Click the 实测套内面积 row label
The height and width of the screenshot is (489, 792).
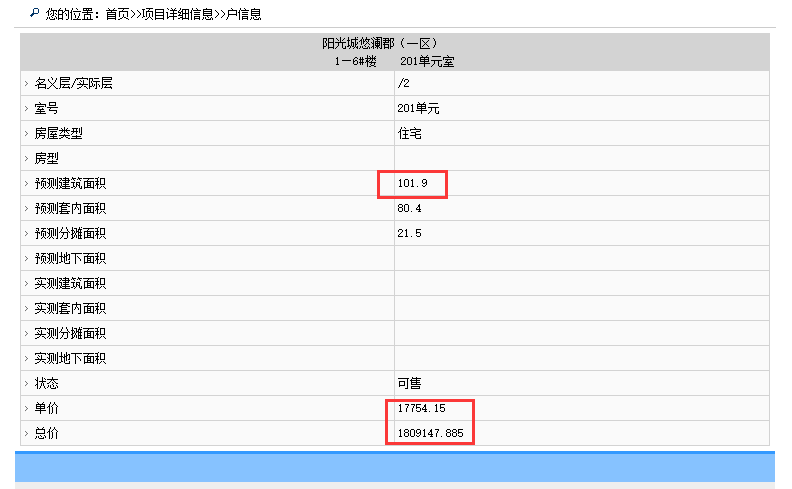point(70,308)
